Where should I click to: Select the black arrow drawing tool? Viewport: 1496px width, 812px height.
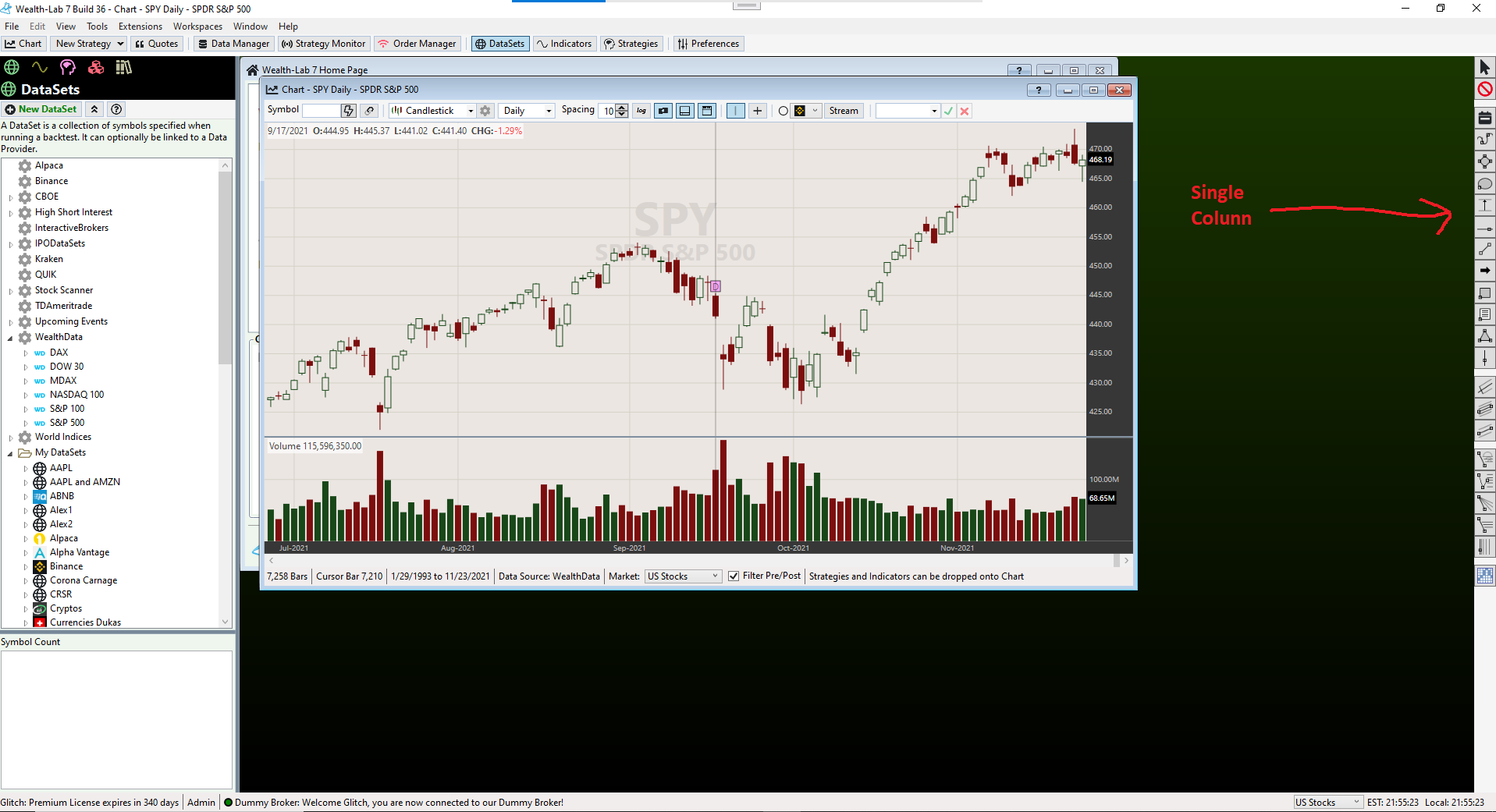(x=1484, y=271)
